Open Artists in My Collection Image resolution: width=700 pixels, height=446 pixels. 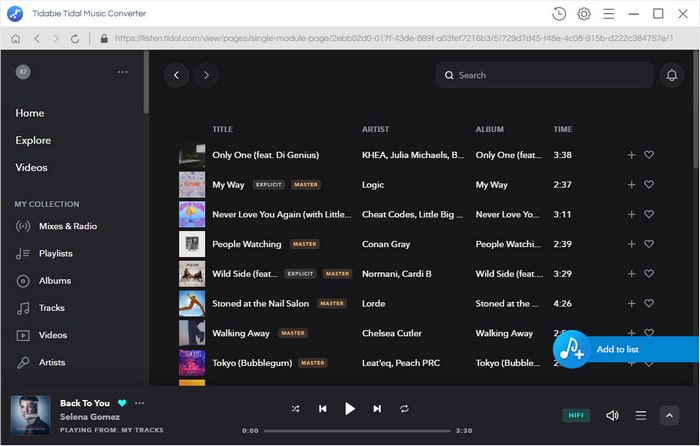click(x=41, y=363)
